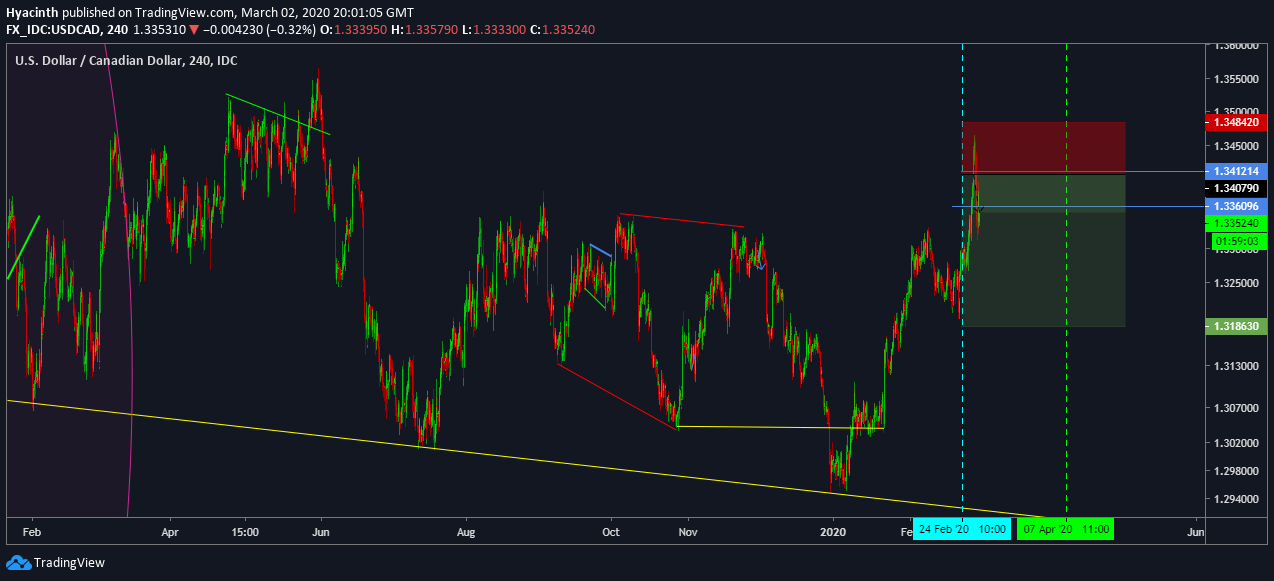This screenshot has height=581, width=1274.
Task: Click the 1.350000 price axis tick
Action: tap(1238, 111)
